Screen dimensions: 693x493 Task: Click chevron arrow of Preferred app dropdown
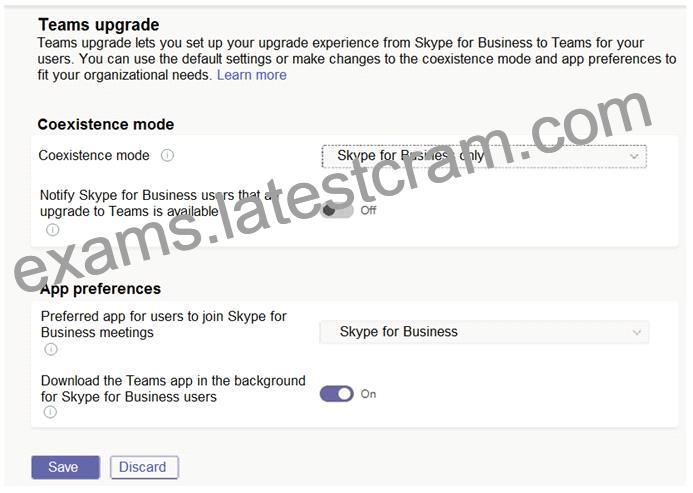[636, 332]
